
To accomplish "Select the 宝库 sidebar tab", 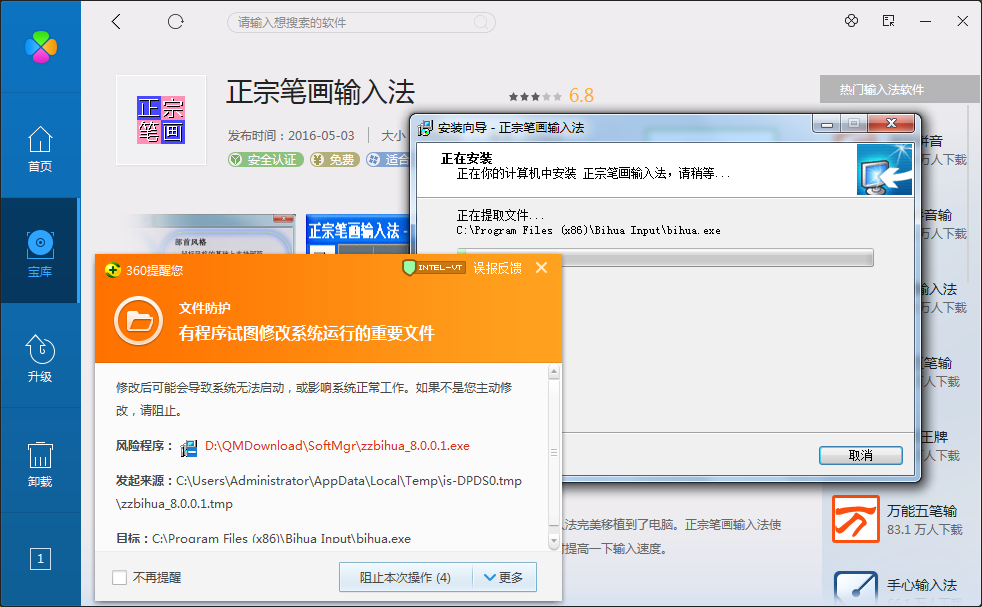I will pos(39,252).
